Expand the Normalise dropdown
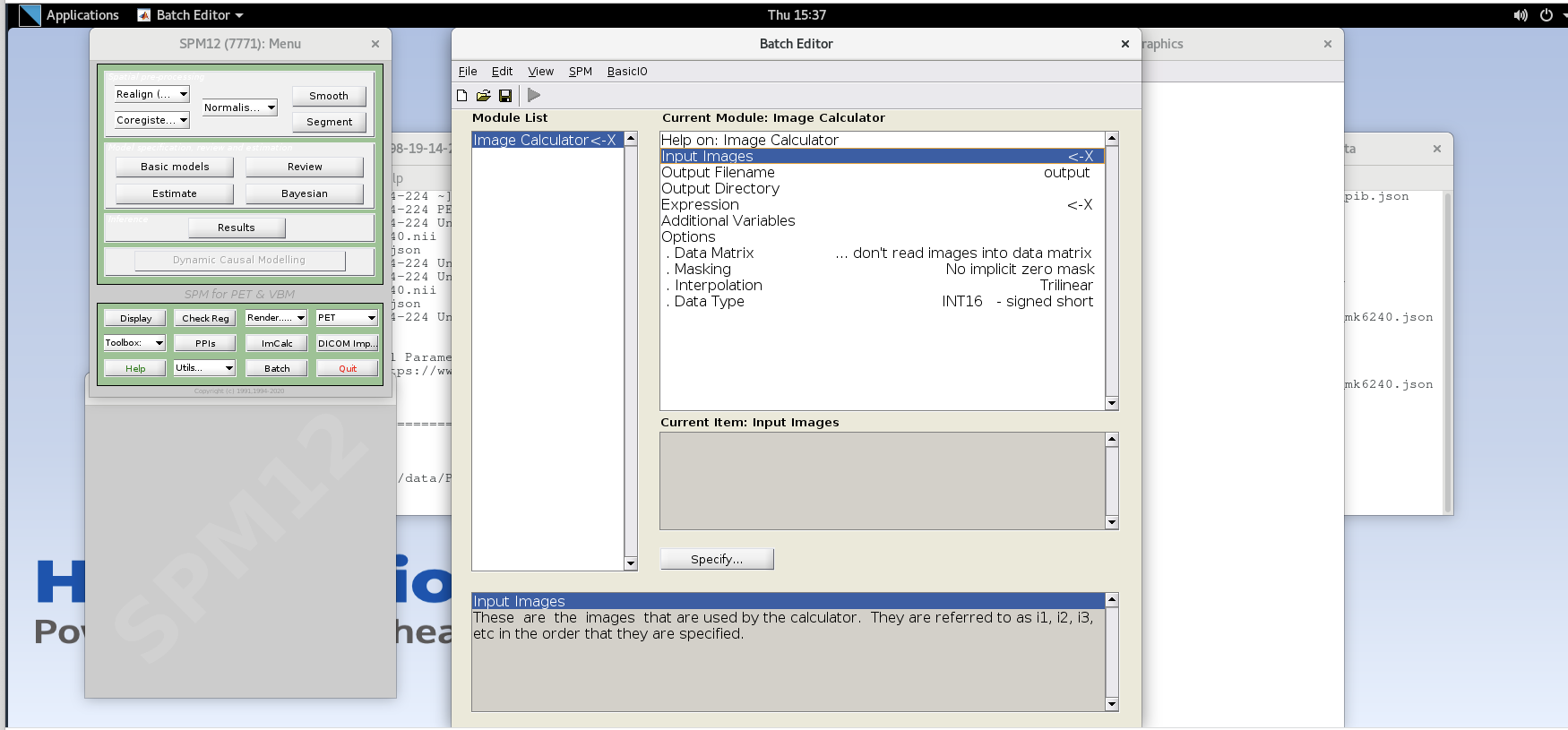Screen dimensions: 1568x730 click(239, 107)
